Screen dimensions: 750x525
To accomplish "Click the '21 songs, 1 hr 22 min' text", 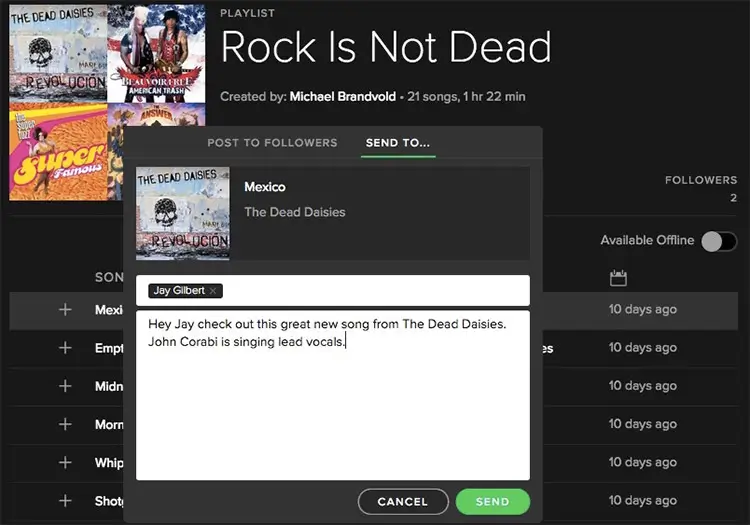I will pos(466,97).
